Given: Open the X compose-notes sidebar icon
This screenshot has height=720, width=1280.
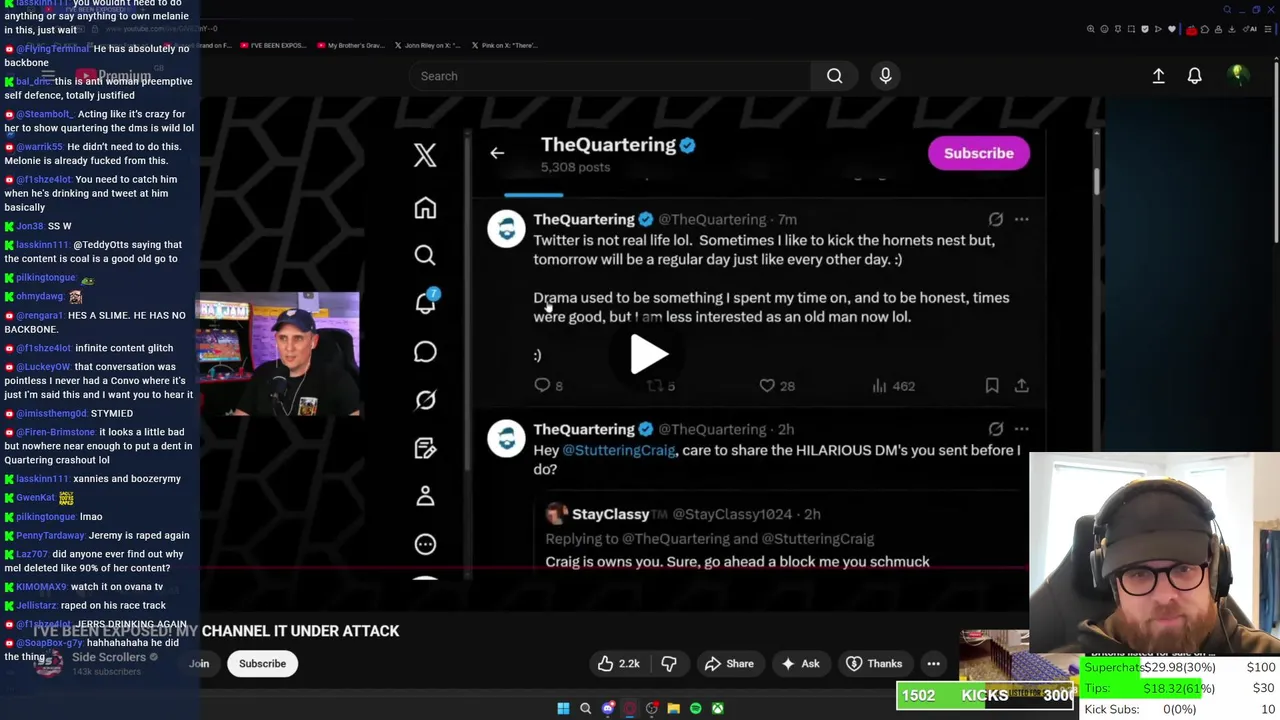Looking at the screenshot, I should click(425, 447).
